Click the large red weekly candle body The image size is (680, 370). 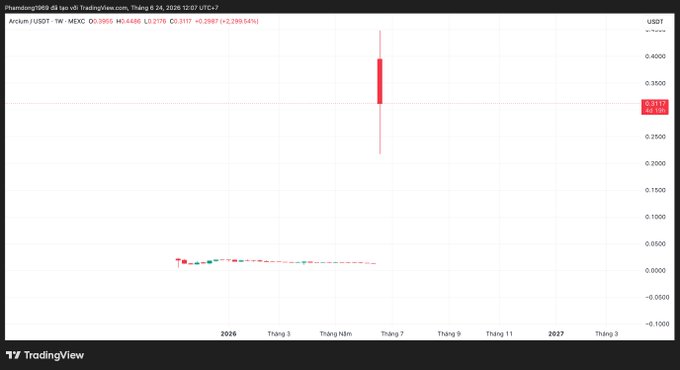pyautogui.click(x=380, y=82)
